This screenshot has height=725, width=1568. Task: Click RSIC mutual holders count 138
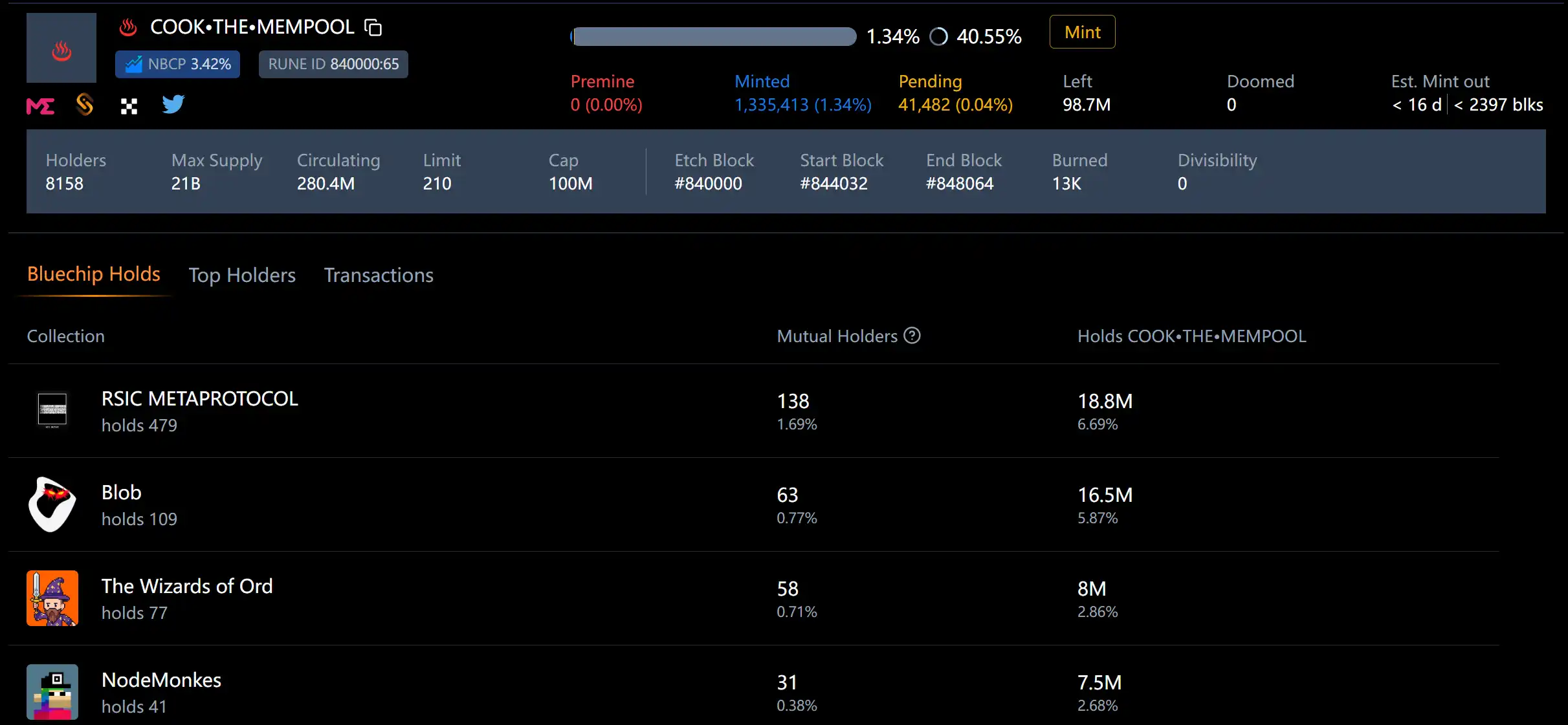click(793, 401)
